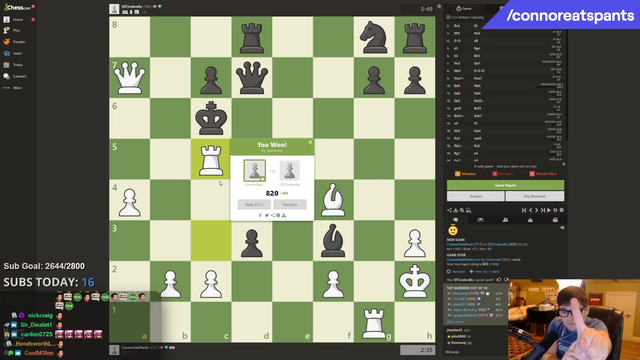Switch to the leaderboard tab icon

coord(530,220)
